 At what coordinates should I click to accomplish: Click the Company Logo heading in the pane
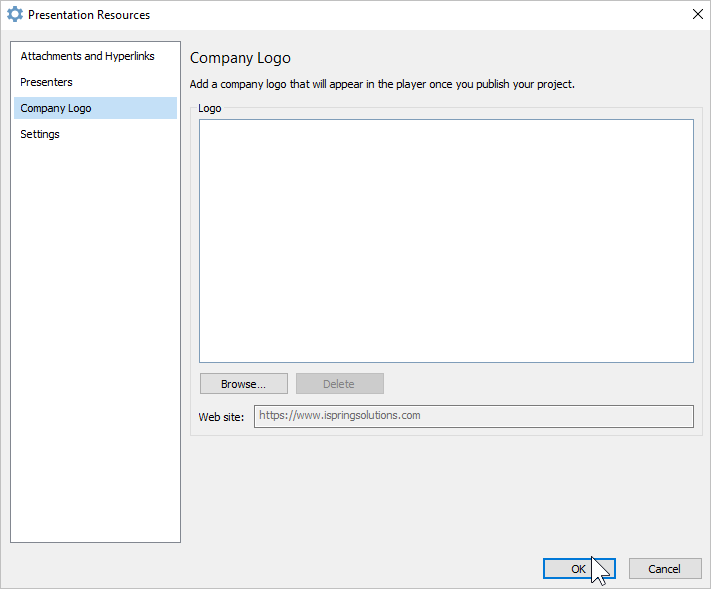240,58
